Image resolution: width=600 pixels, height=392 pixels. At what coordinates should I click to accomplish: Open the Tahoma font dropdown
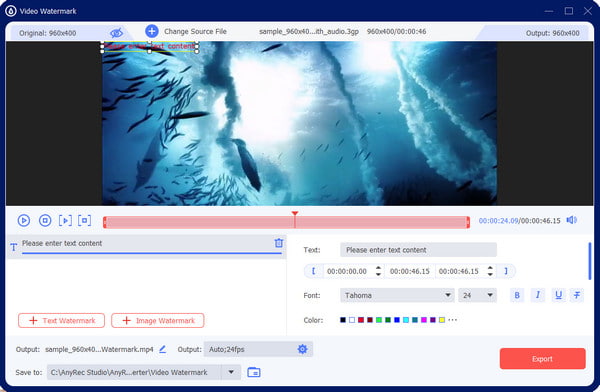pos(397,295)
